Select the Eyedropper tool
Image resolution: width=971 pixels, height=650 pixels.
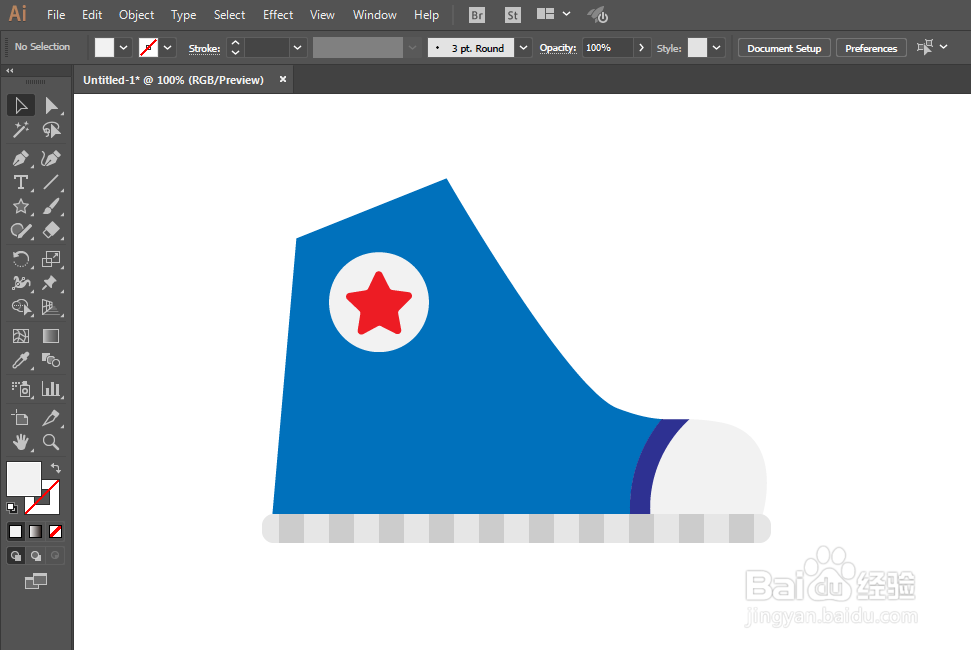[x=20, y=360]
